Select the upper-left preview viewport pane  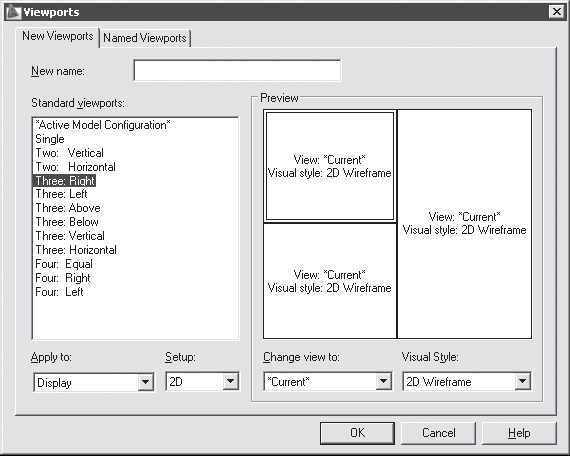pyautogui.click(x=330, y=166)
